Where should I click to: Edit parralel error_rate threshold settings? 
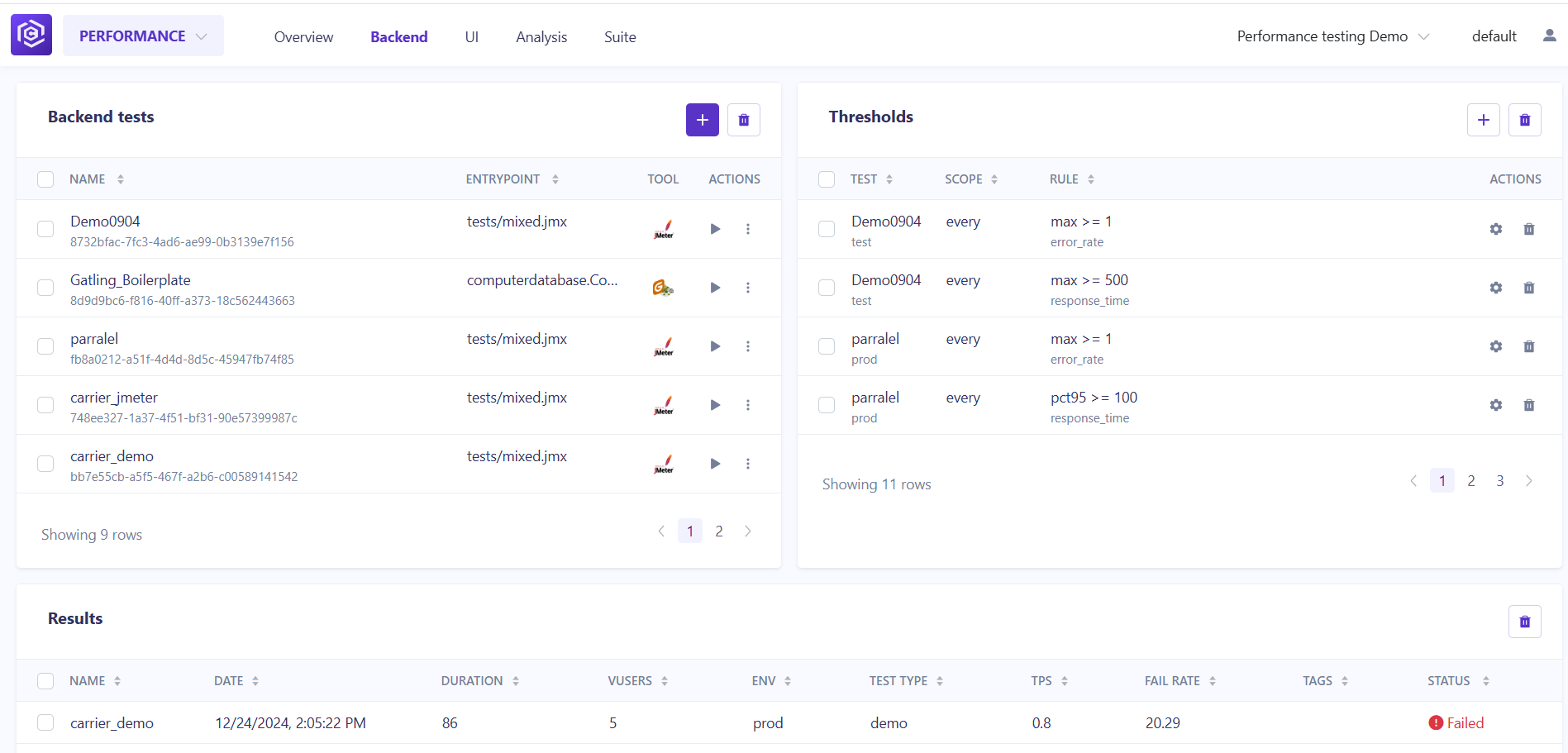(1495, 346)
